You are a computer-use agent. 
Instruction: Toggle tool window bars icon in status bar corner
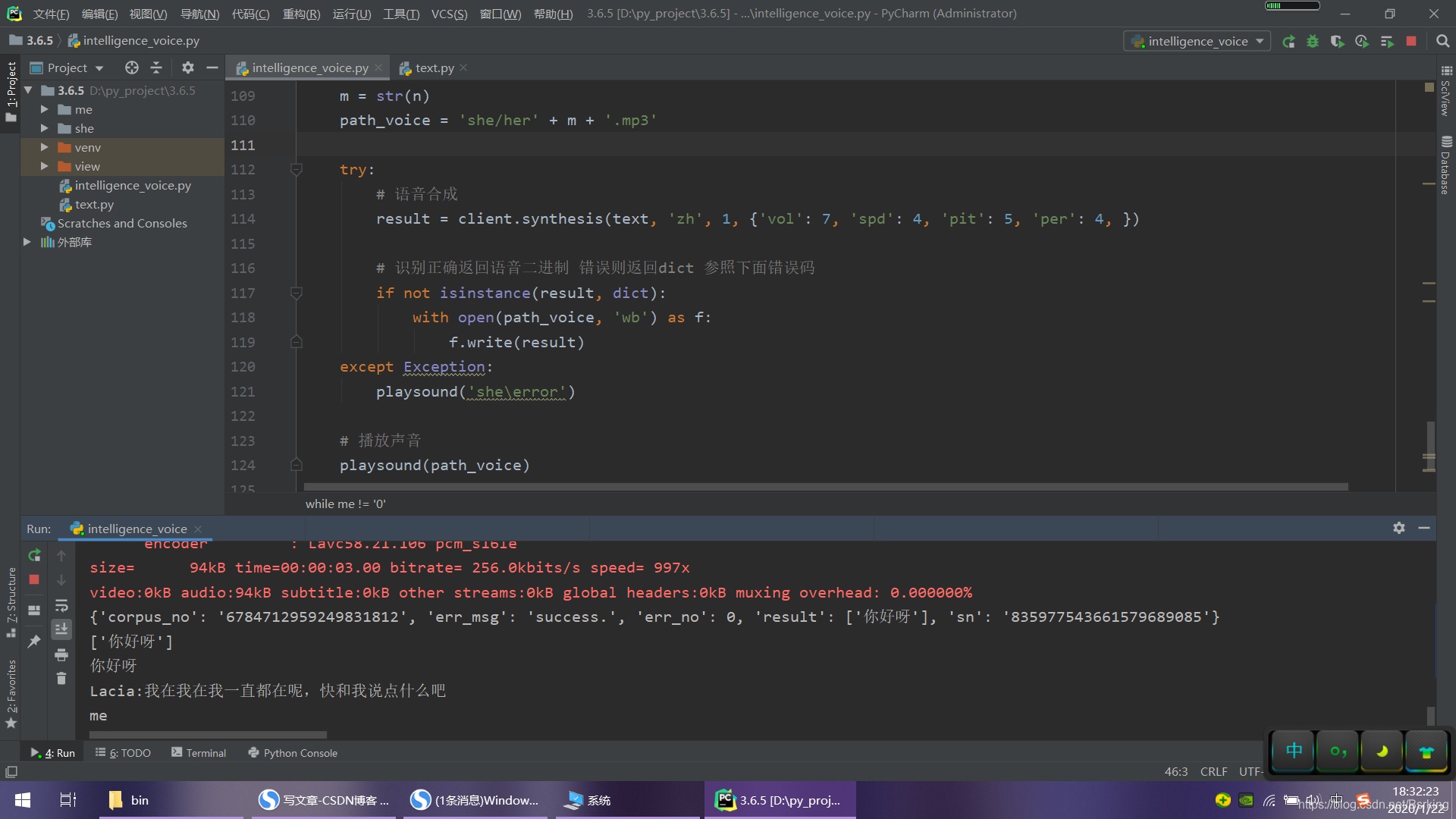(x=11, y=771)
